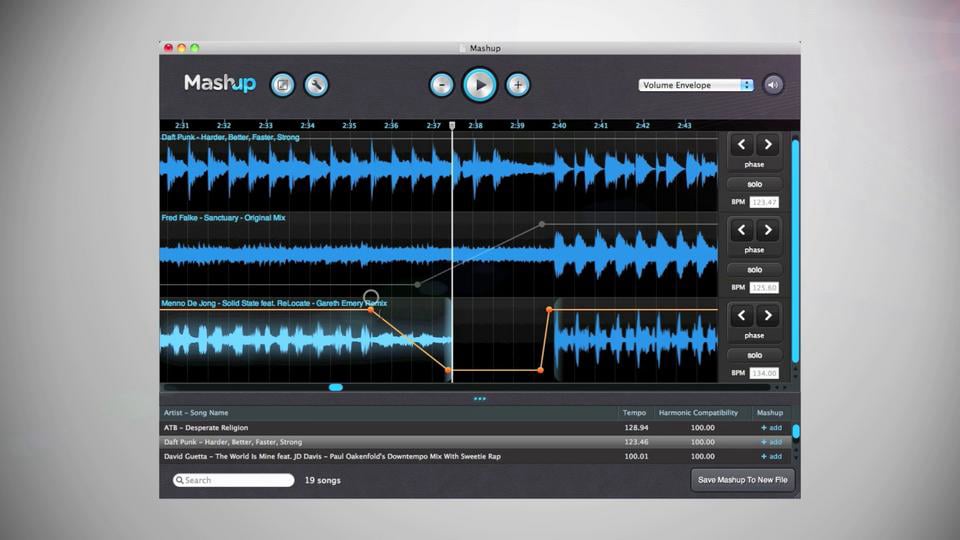Select the ATB - Desperate Religion row
The image size is (960, 540).
[x=475, y=428]
